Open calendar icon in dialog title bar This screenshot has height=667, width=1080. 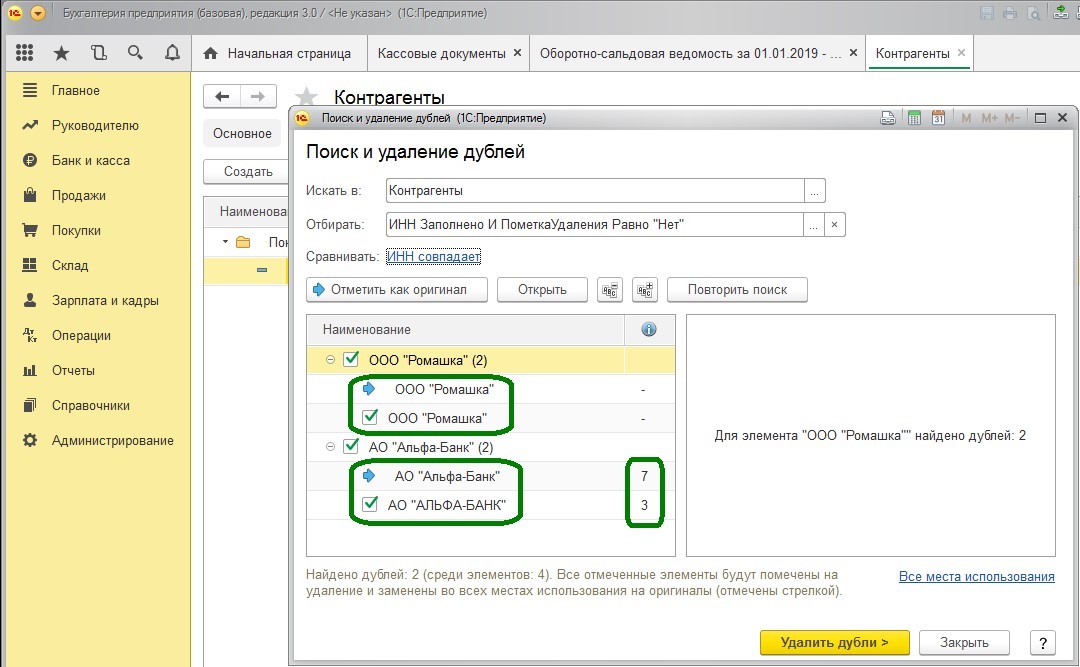point(938,118)
